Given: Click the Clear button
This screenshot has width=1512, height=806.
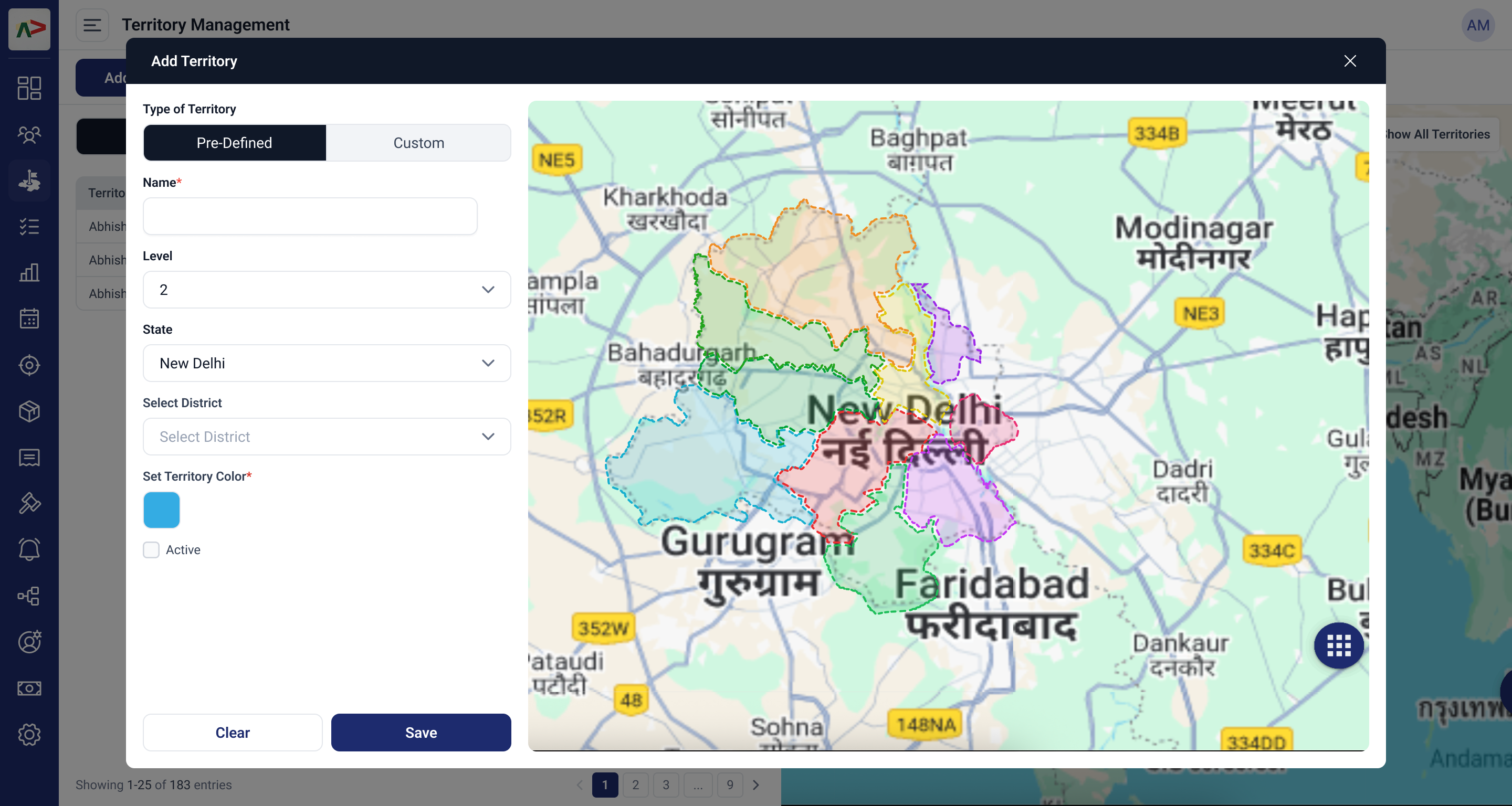Looking at the screenshot, I should 233,733.
